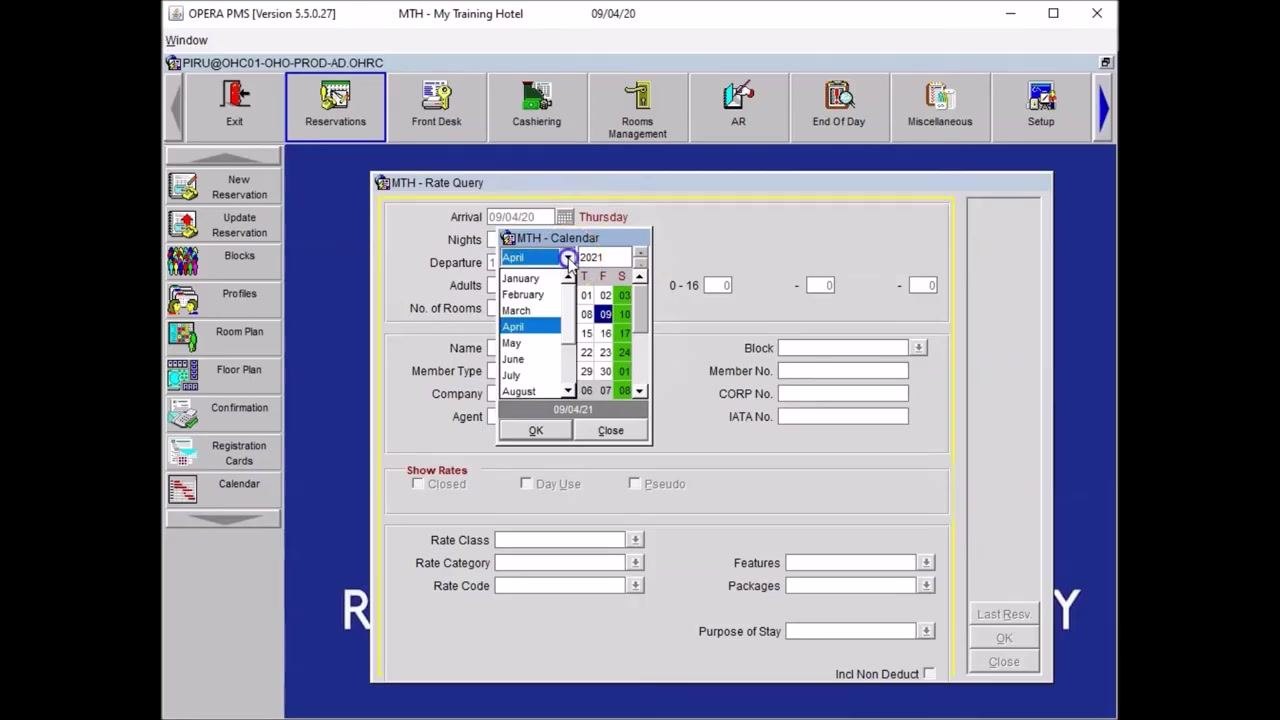Open Floor Plan from the sidebar

(x=223, y=377)
